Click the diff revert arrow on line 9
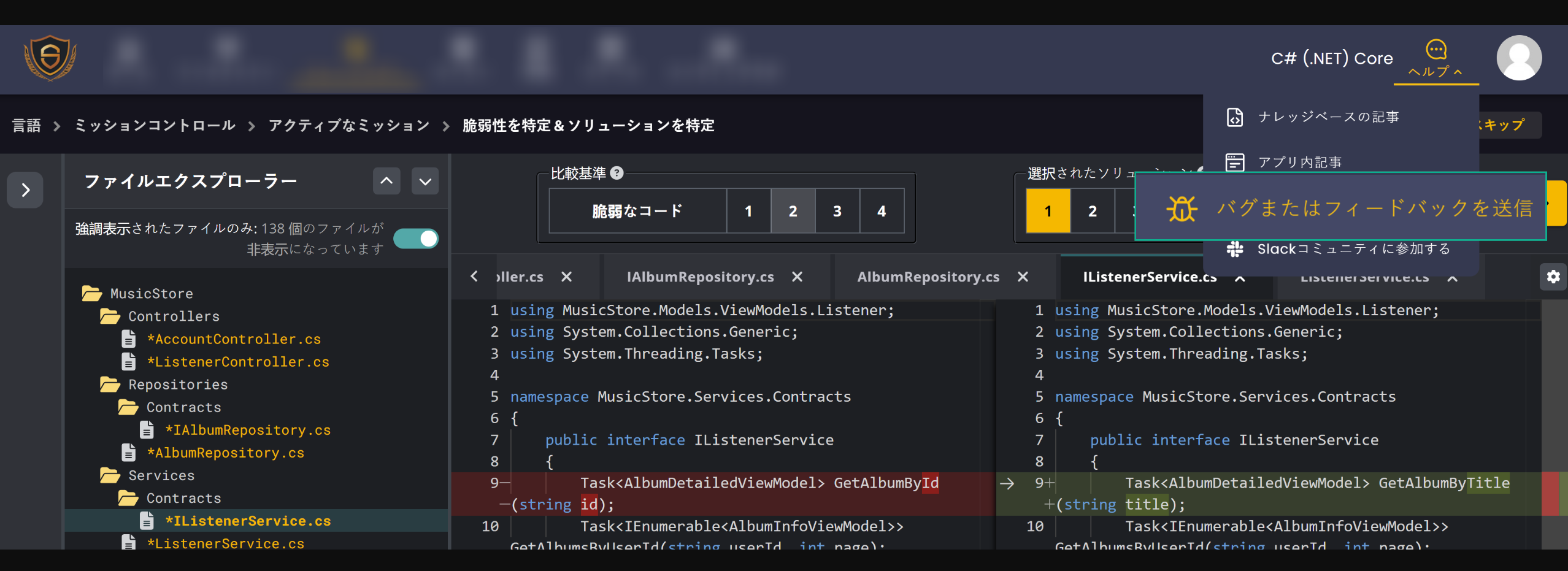The height and width of the screenshot is (571, 1568). point(1007,483)
